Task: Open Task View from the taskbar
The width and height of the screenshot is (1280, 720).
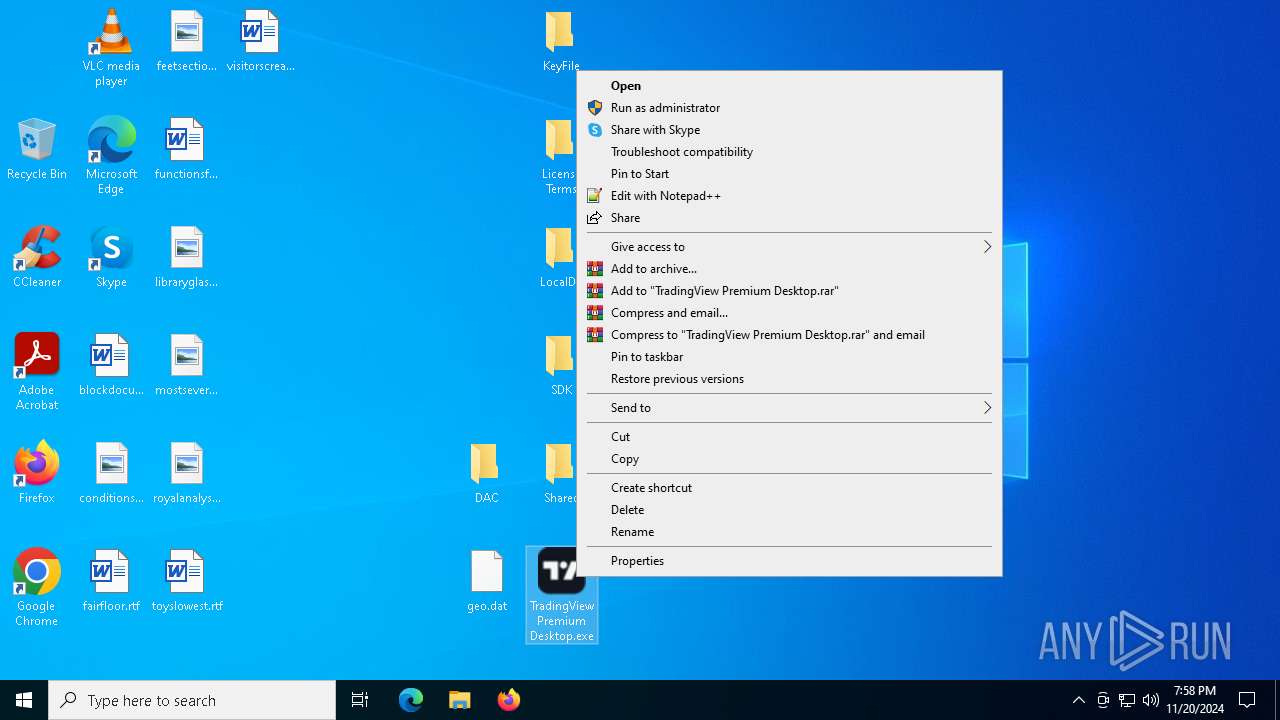Action: pyautogui.click(x=360, y=700)
